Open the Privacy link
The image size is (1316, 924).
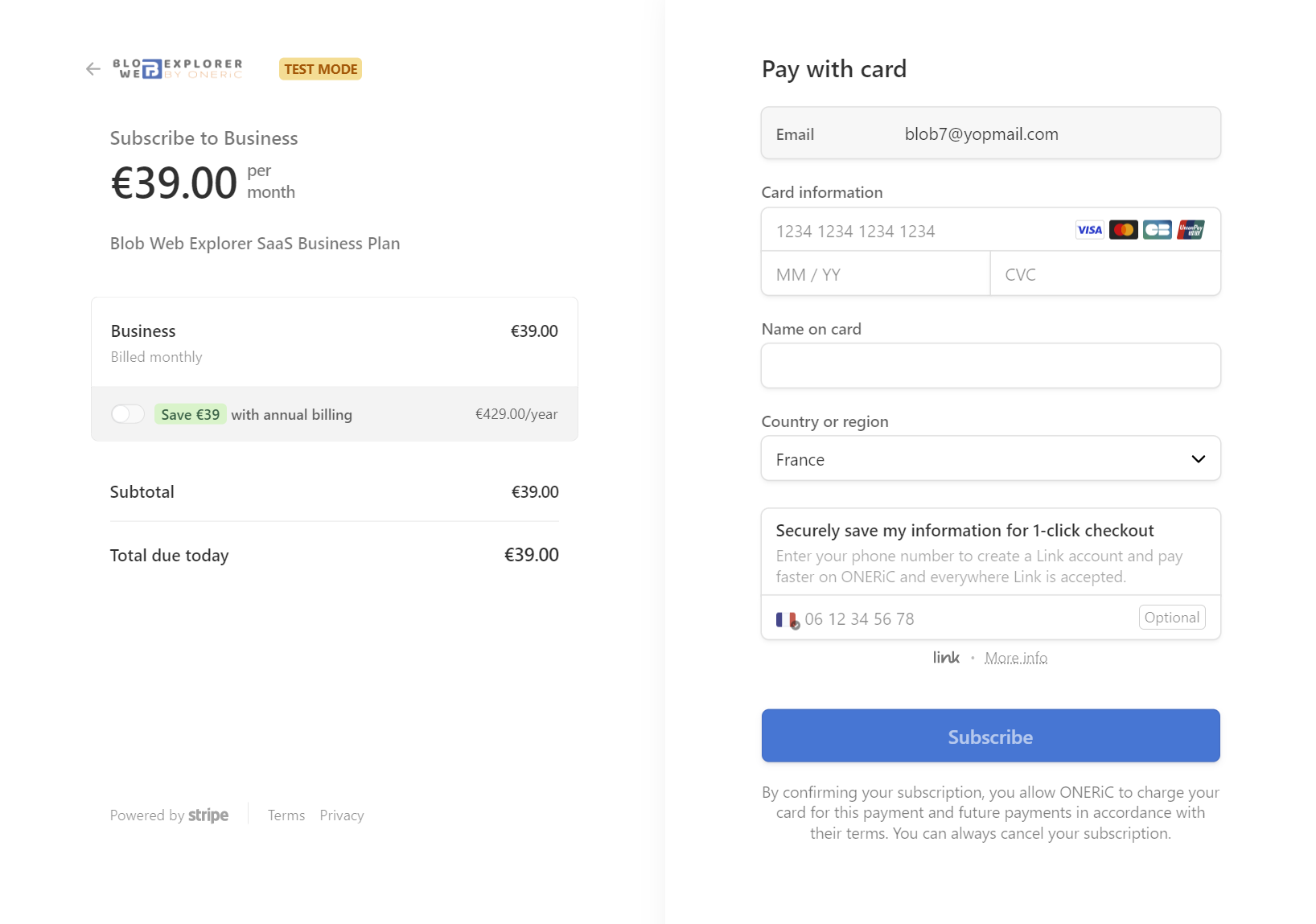tap(342, 815)
